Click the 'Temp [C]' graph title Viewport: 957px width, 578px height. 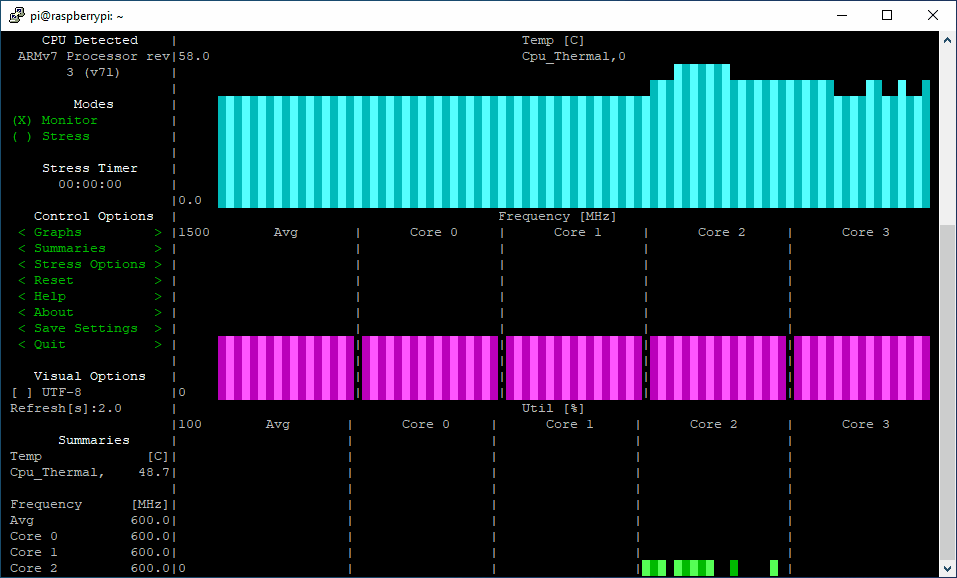coord(553,40)
